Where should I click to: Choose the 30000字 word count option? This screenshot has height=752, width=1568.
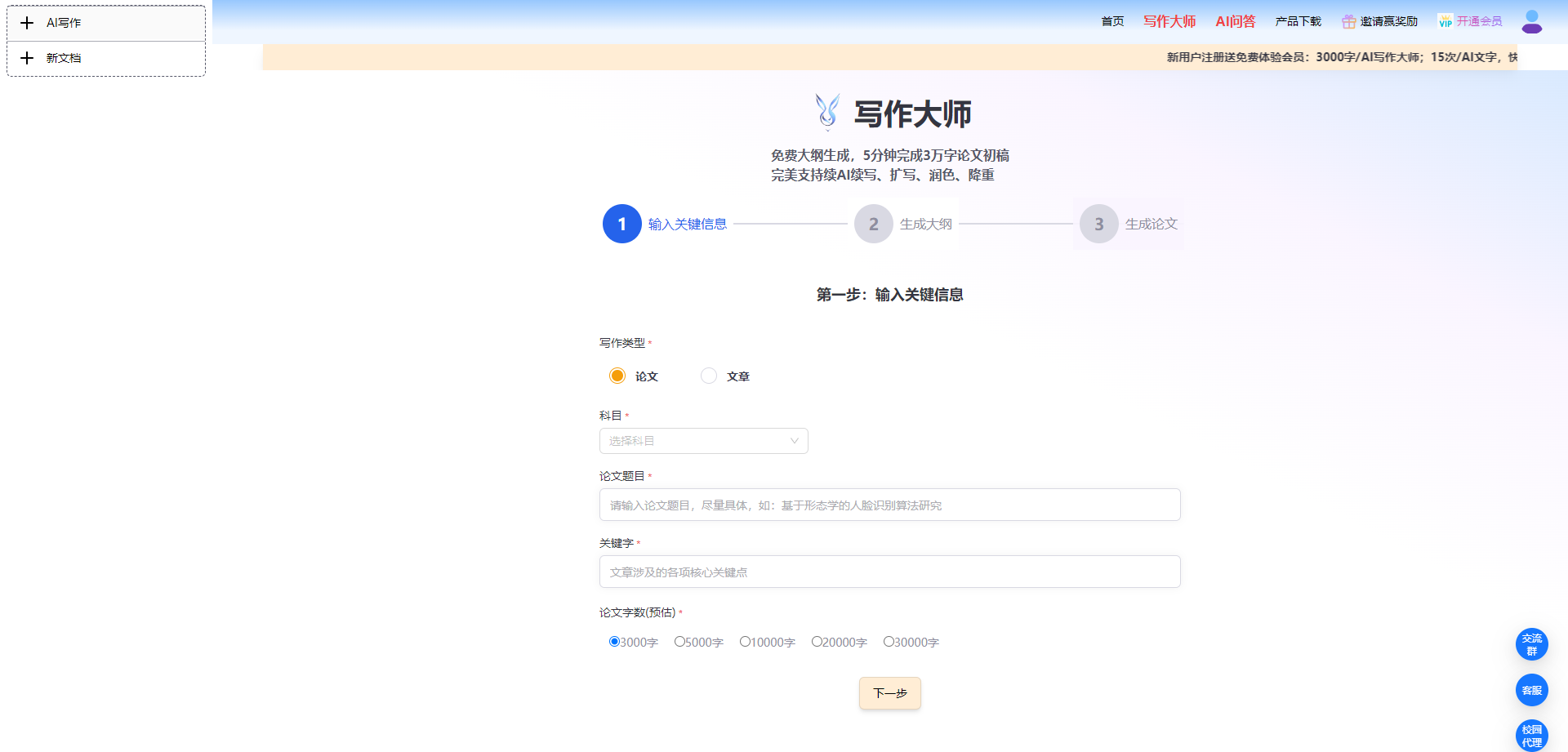pos(889,642)
